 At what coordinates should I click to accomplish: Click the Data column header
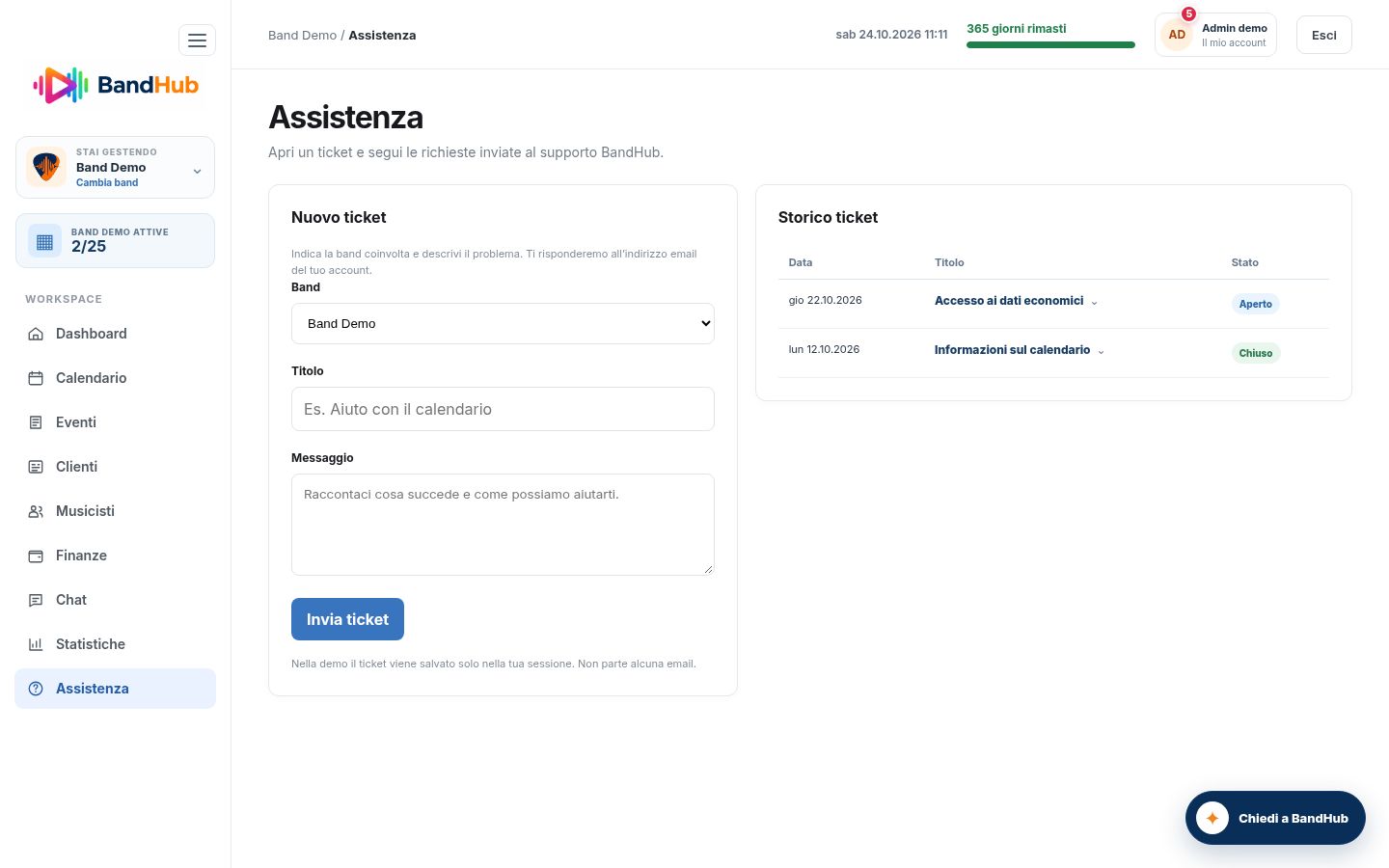tap(800, 262)
